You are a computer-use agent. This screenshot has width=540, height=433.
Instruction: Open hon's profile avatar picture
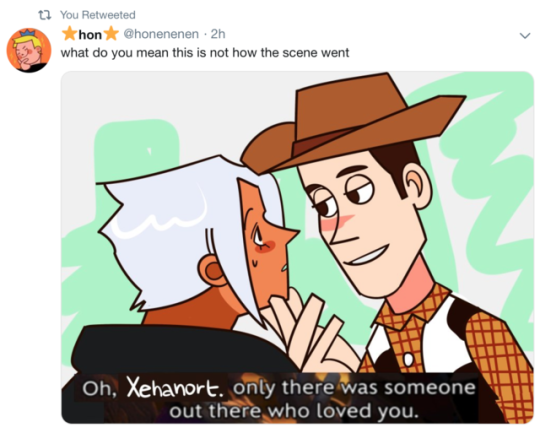29,50
